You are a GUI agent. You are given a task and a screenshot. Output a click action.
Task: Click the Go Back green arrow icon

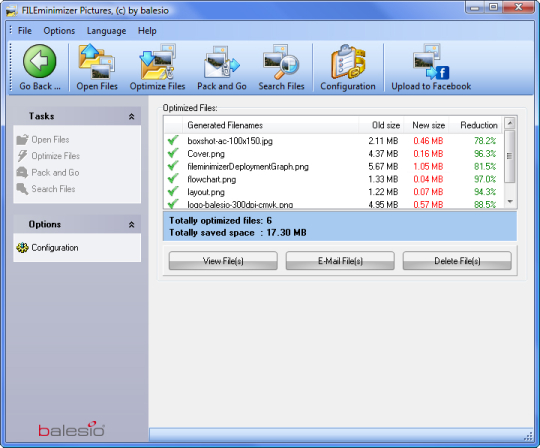tap(40, 61)
